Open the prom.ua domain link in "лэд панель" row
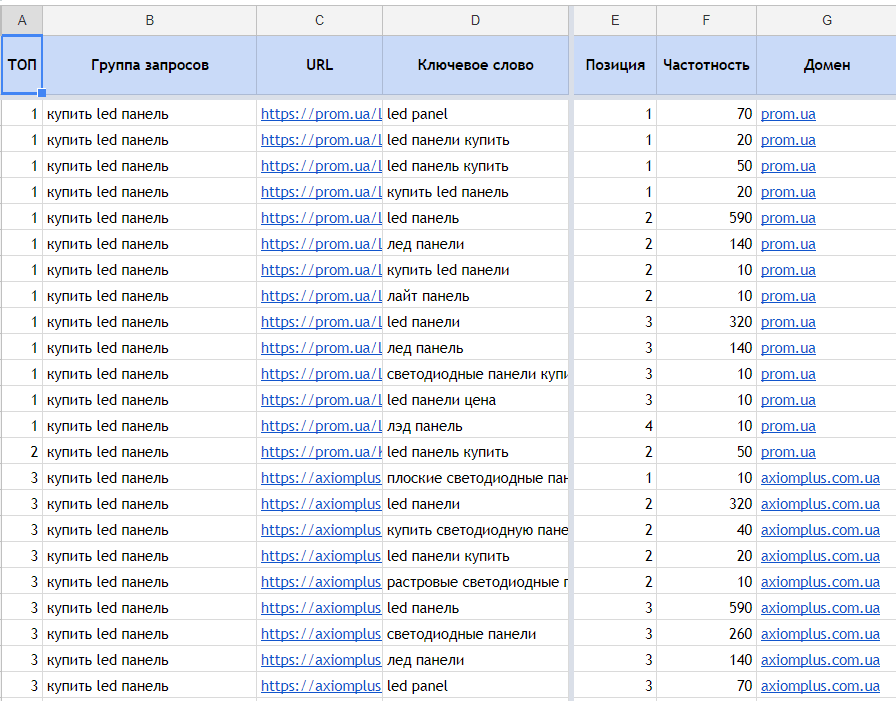 tap(788, 426)
